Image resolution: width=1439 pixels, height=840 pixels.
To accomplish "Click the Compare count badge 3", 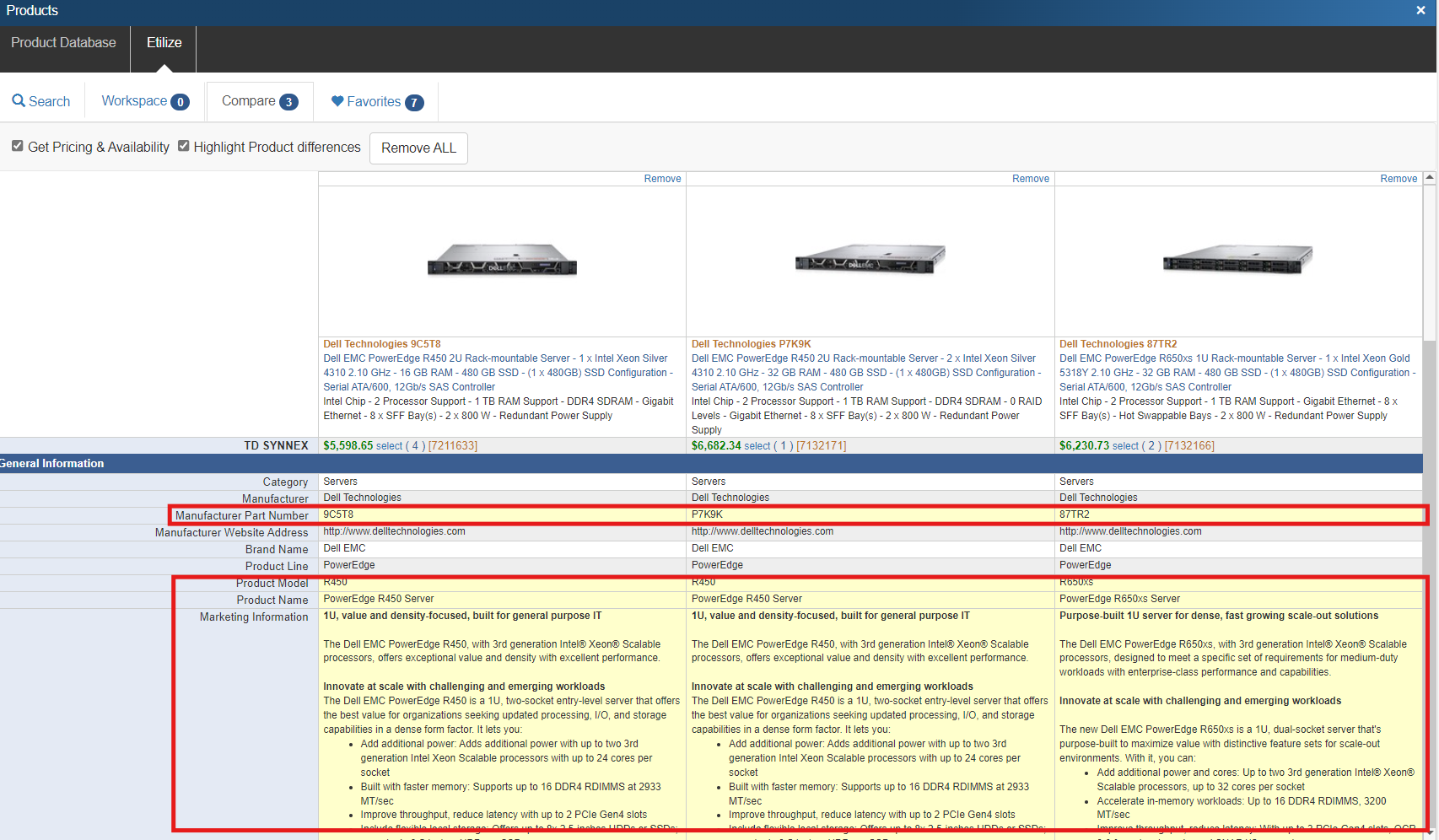I will click(x=288, y=102).
